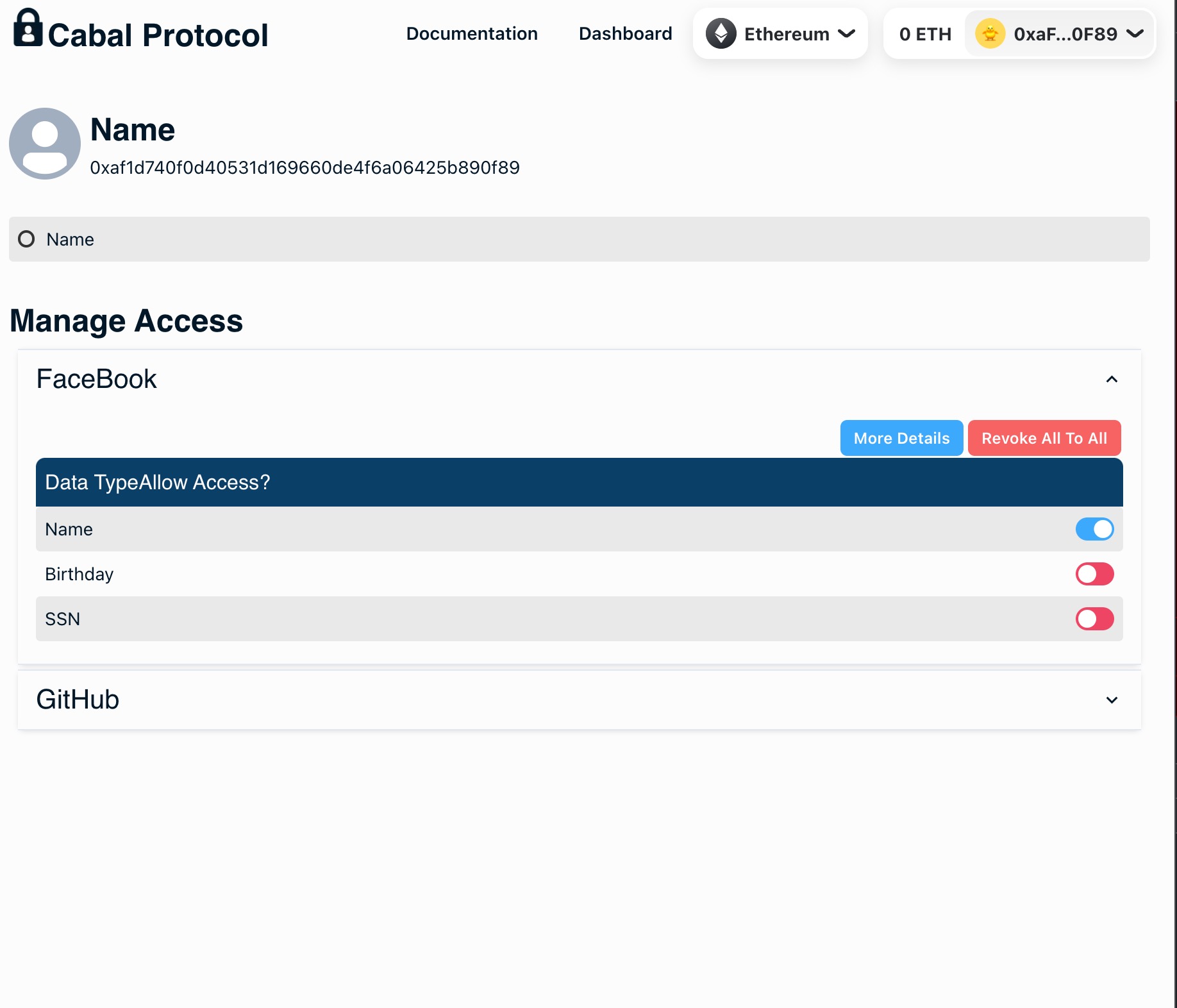
Task: Expand the GitHub section chevron
Action: pos(1112,700)
